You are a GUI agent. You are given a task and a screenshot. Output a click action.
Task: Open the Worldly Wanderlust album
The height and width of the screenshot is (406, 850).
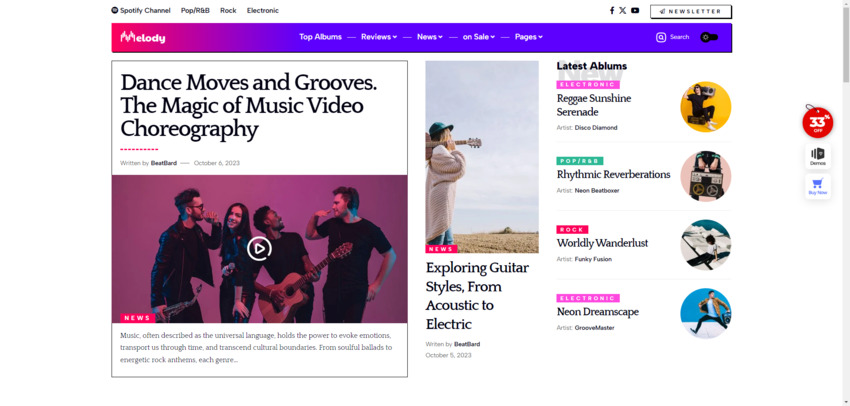coord(602,243)
